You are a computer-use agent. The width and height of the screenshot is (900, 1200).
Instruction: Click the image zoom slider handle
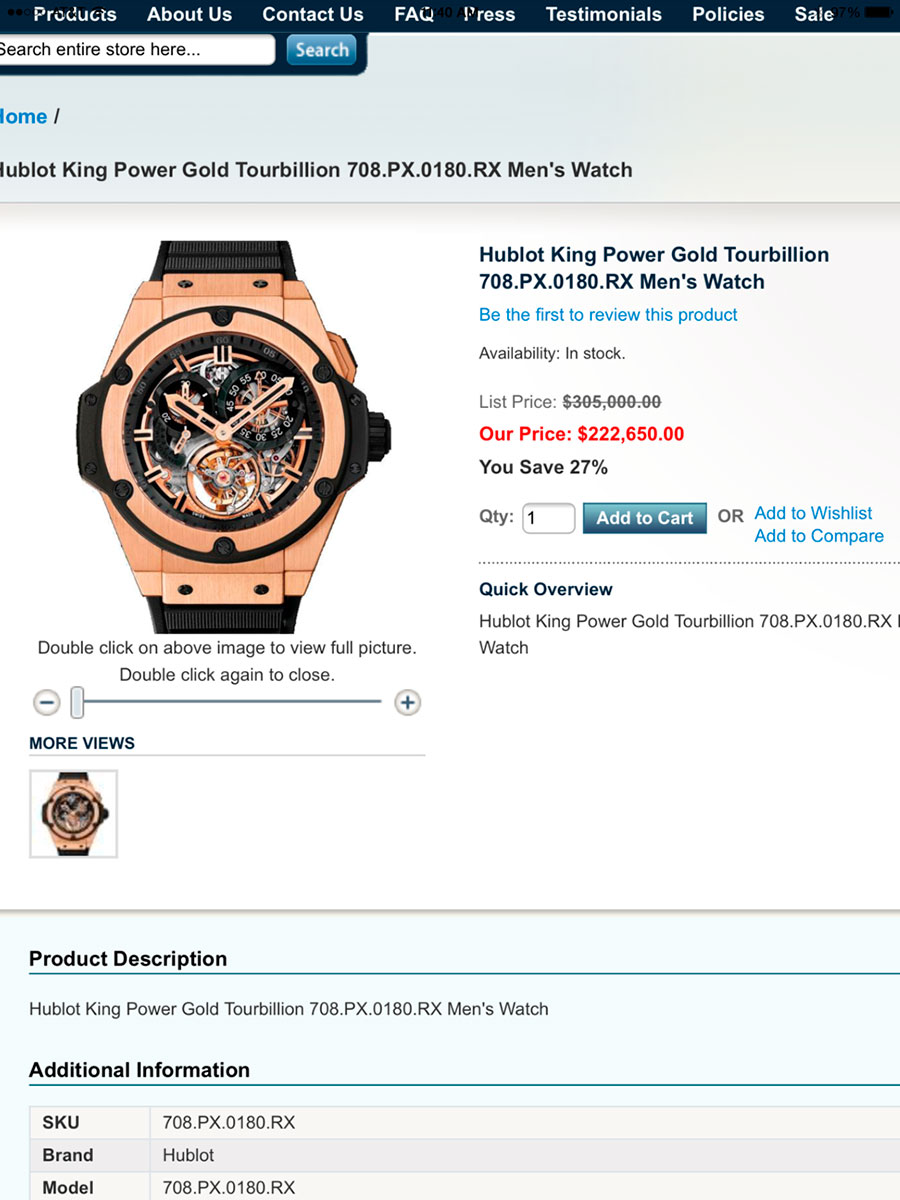click(77, 703)
